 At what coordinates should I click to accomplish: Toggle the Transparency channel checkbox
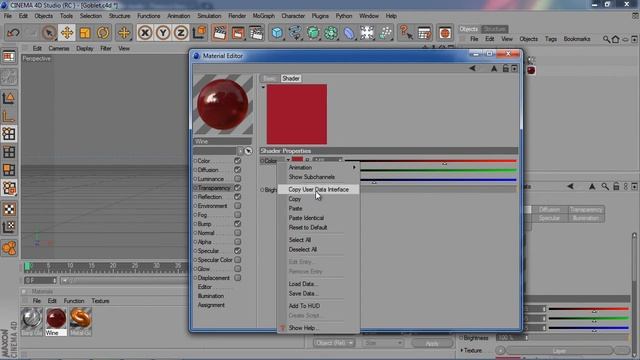pyautogui.click(x=238, y=188)
